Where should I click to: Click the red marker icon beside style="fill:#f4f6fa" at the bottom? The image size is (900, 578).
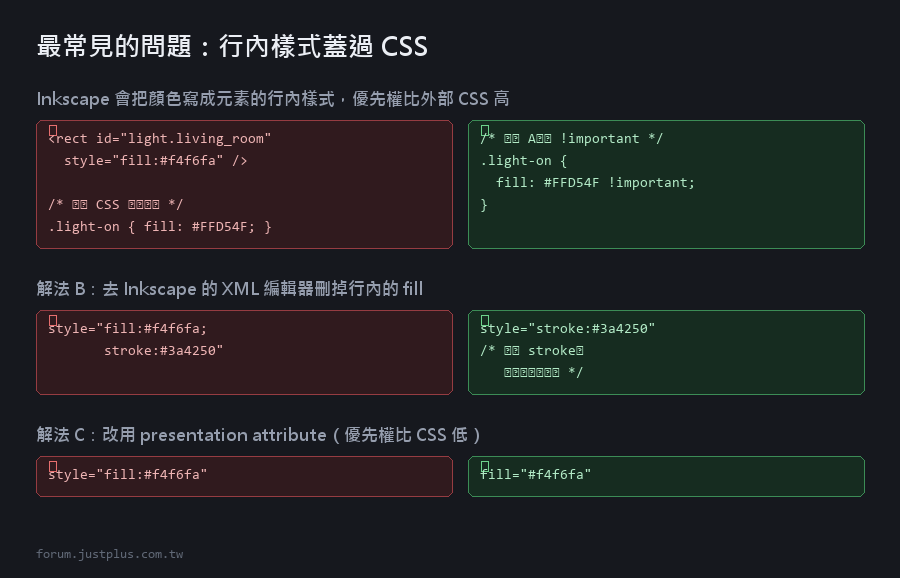point(53,466)
